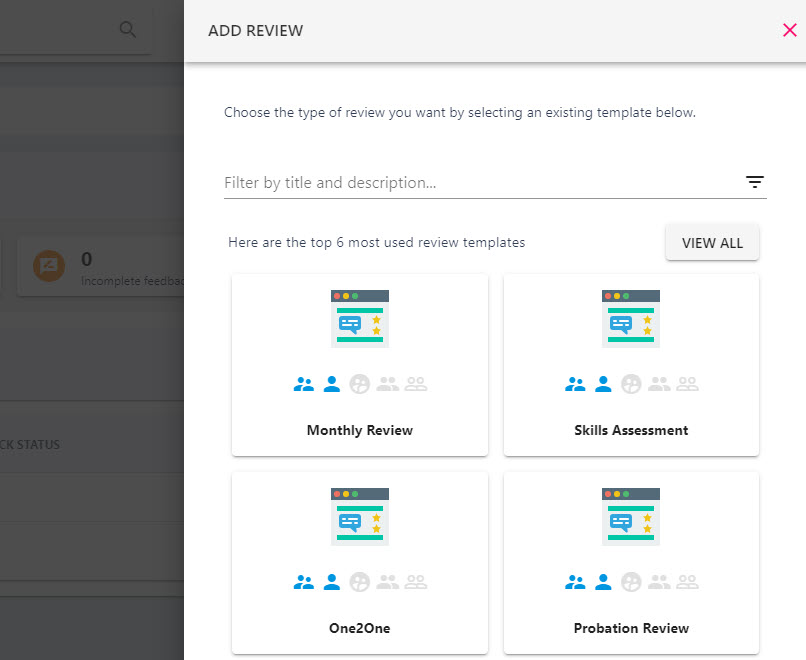Click the 'Choose the type of review' instruction text

pyautogui.click(x=460, y=113)
